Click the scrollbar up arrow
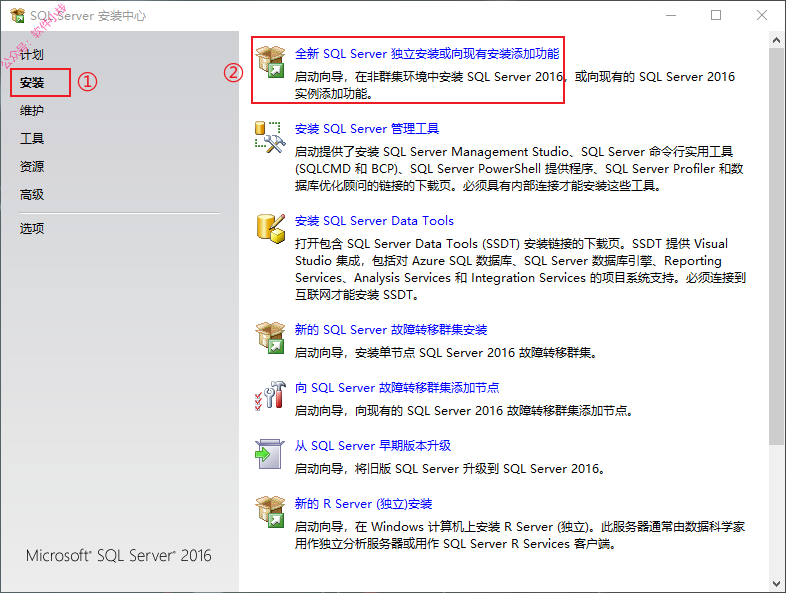This screenshot has height=593, width=786. (x=776, y=40)
